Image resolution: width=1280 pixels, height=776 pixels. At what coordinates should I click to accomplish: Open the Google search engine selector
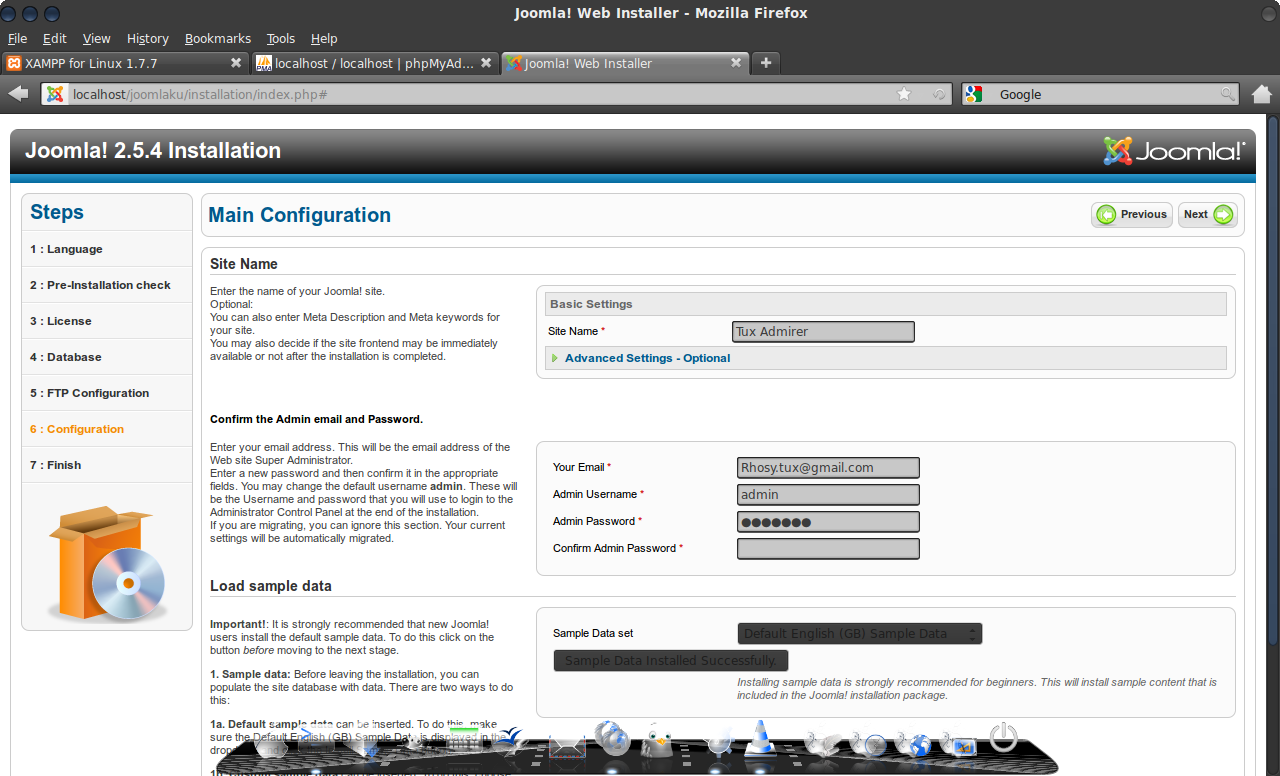click(976, 94)
